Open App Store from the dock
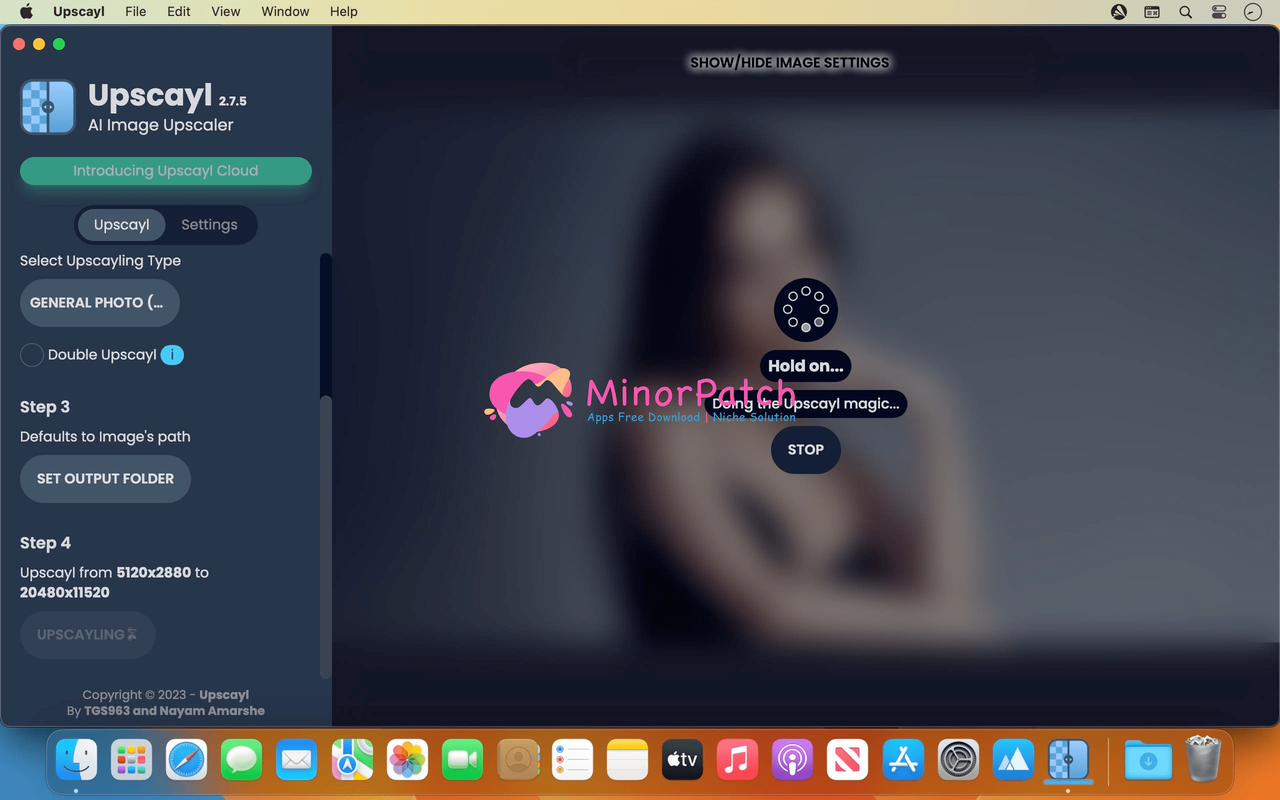This screenshot has width=1280, height=800. (903, 760)
